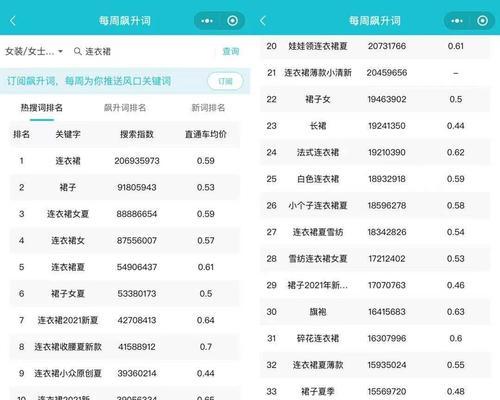Image resolution: width=500 pixels, height=400 pixels.
Task: Click search index 206935973
Action: [x=137, y=161]
